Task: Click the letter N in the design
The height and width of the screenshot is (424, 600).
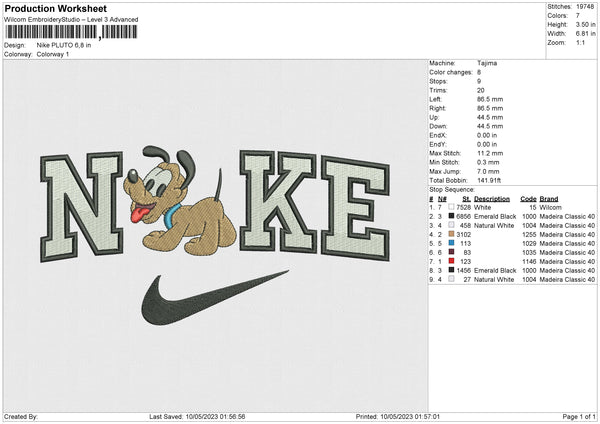Action: (x=82, y=207)
